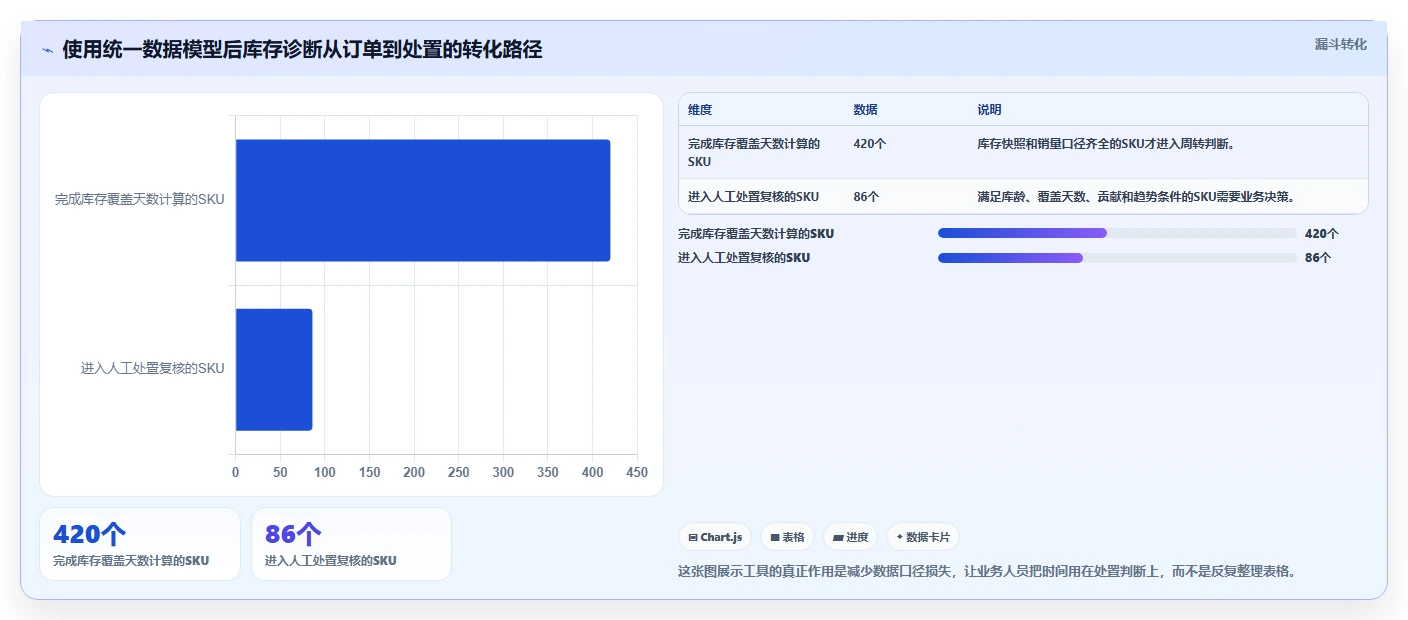The height and width of the screenshot is (620, 1408).
Task: Click the 420个 value beside progress bar
Action: pyautogui.click(x=1322, y=234)
